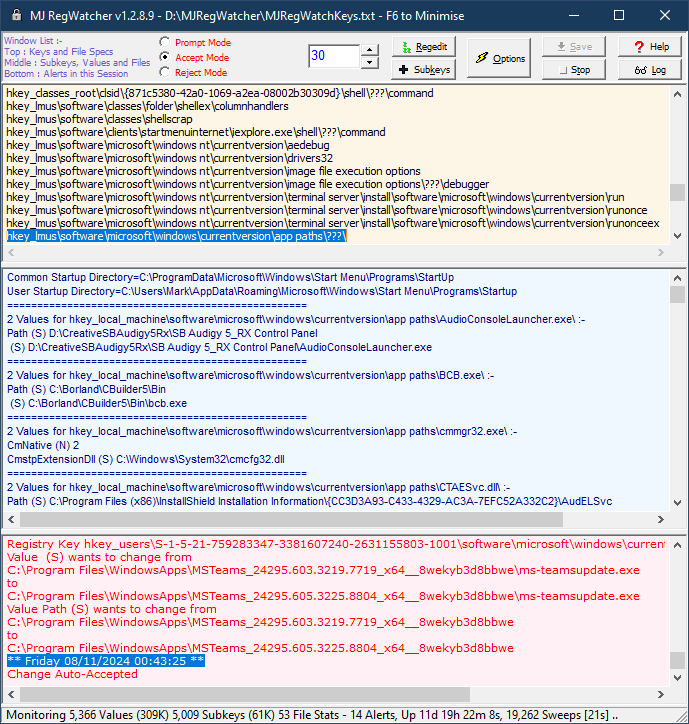Select the classes\shellscrap key row

coord(99,119)
